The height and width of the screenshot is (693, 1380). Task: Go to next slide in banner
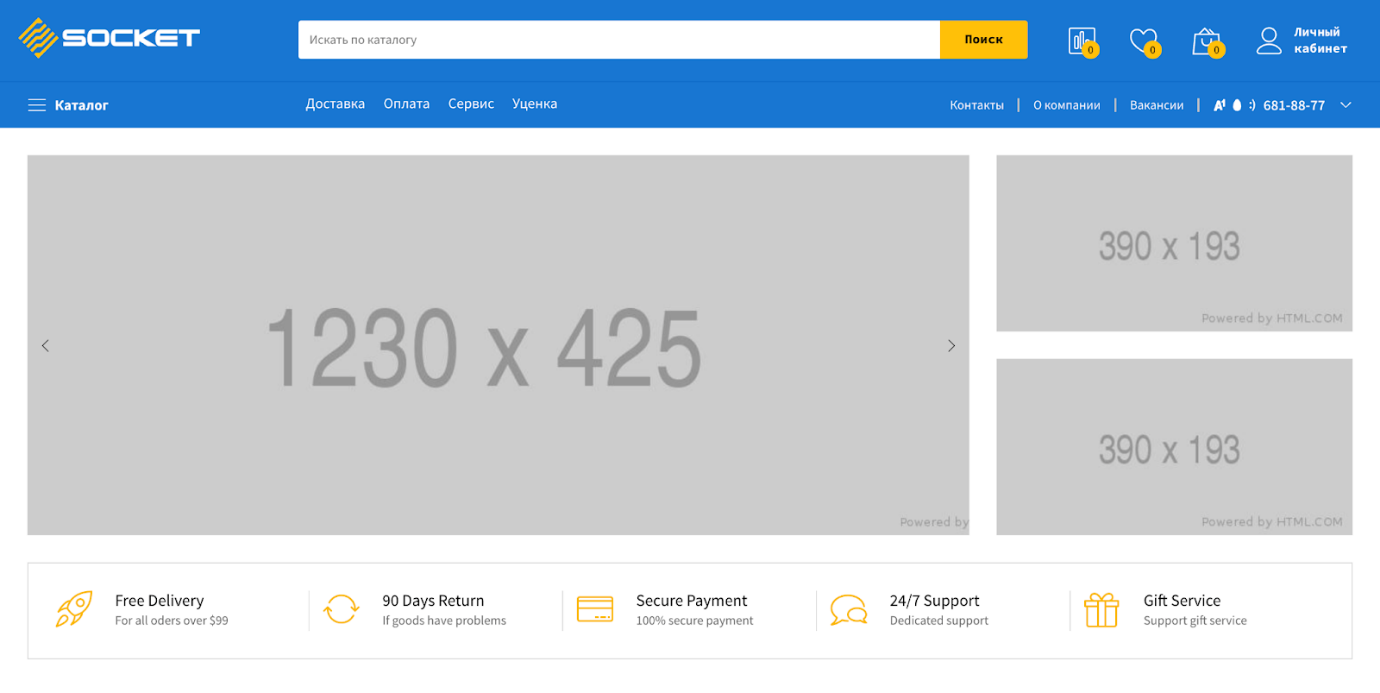click(x=951, y=346)
